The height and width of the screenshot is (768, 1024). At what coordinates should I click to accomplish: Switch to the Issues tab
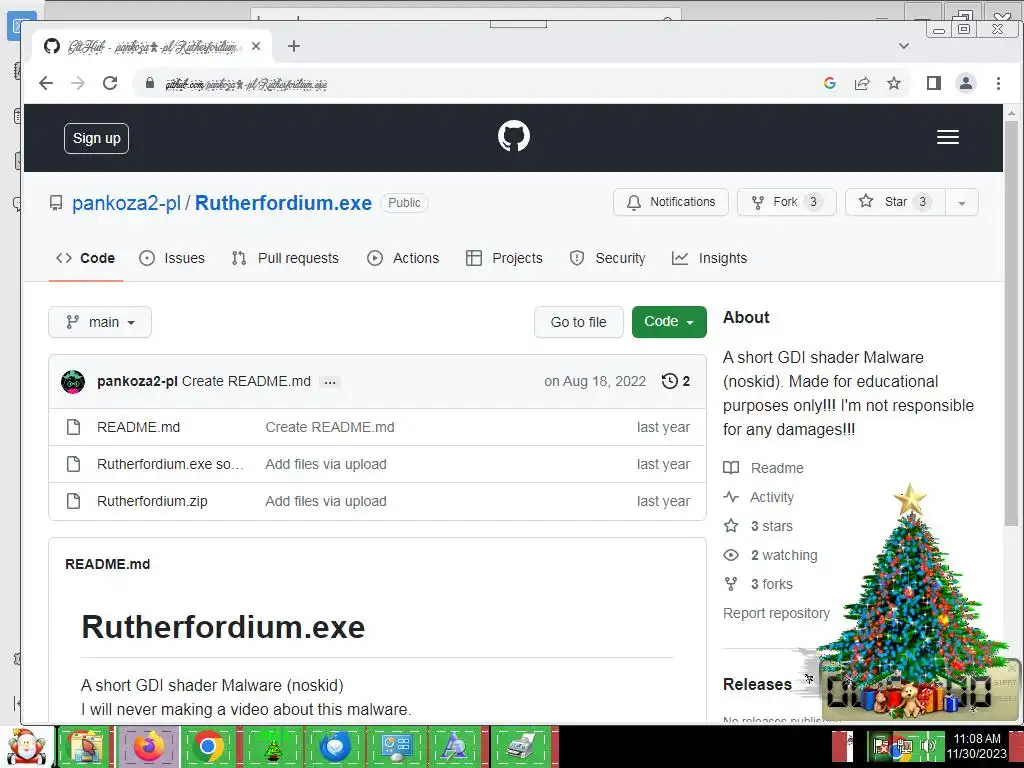(x=172, y=258)
